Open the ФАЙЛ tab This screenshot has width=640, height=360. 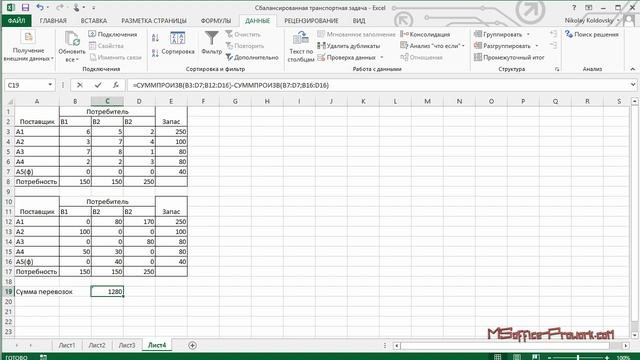click(16, 20)
